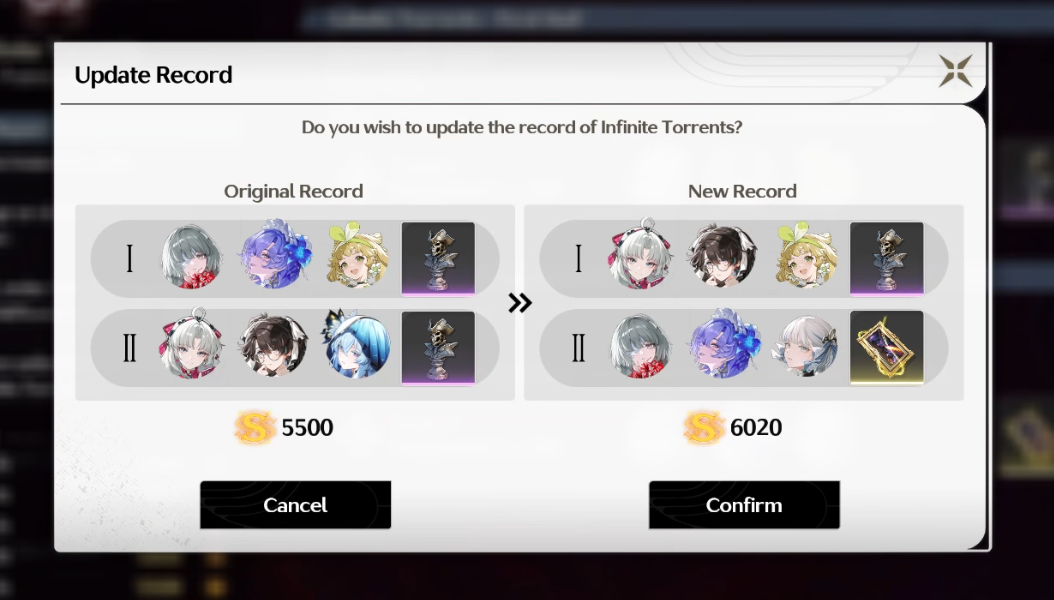This screenshot has height=600, width=1054.
Task: Select the skull bust token in Original Record team I
Action: tap(438, 259)
